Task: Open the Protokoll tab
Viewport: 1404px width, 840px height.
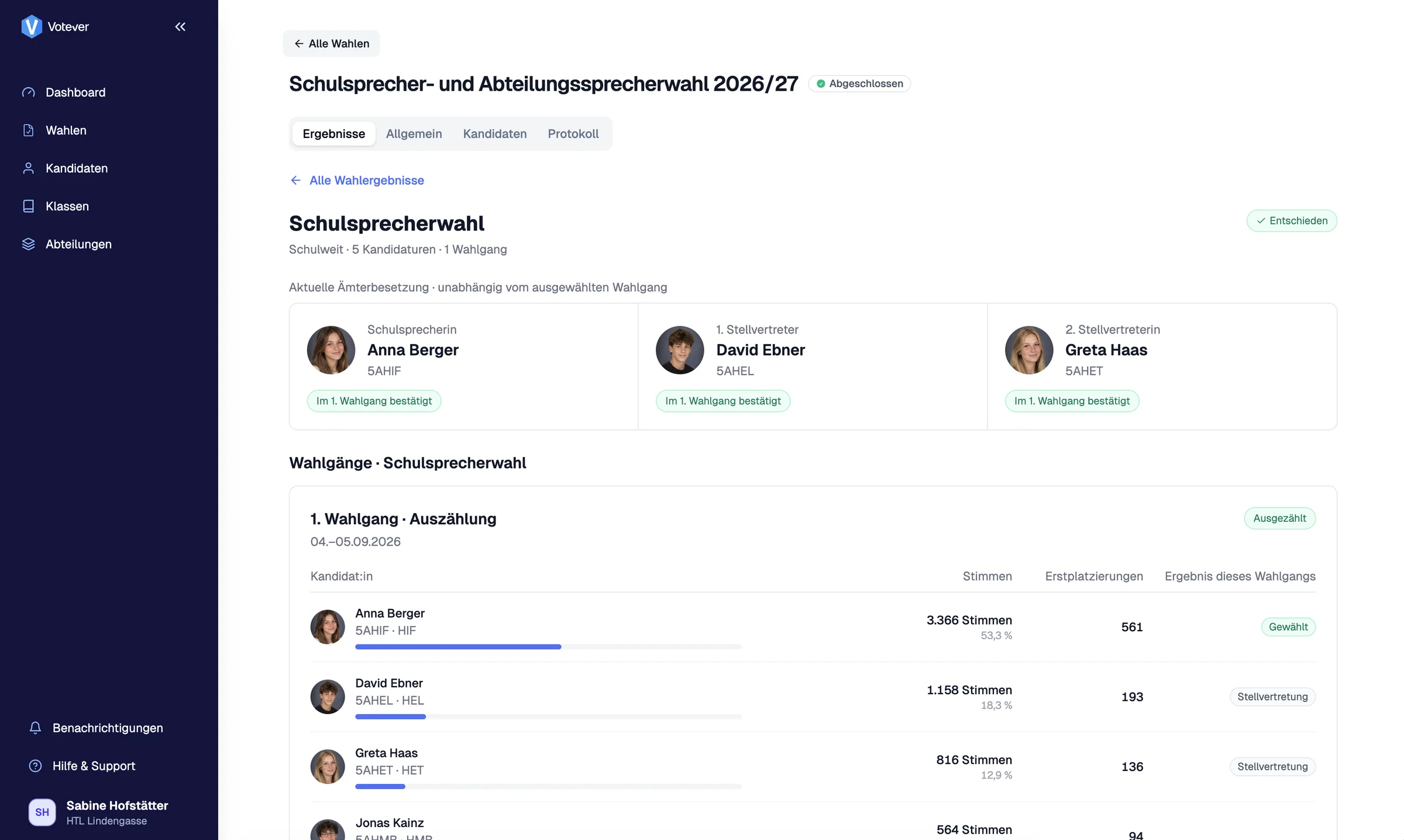Action: point(573,134)
